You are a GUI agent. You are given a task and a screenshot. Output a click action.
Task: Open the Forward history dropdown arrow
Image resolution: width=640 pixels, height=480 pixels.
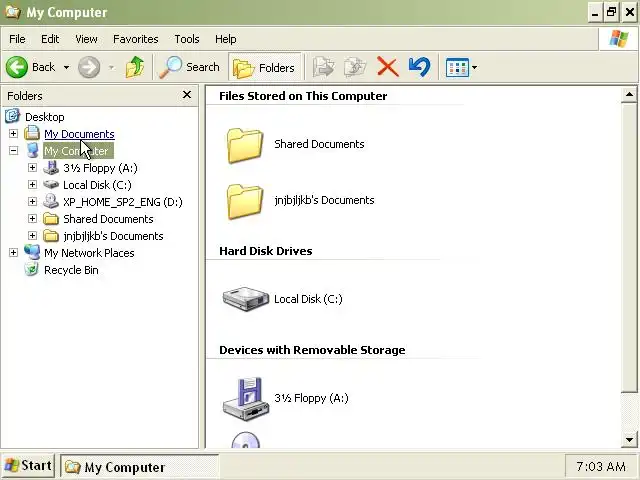[111, 67]
